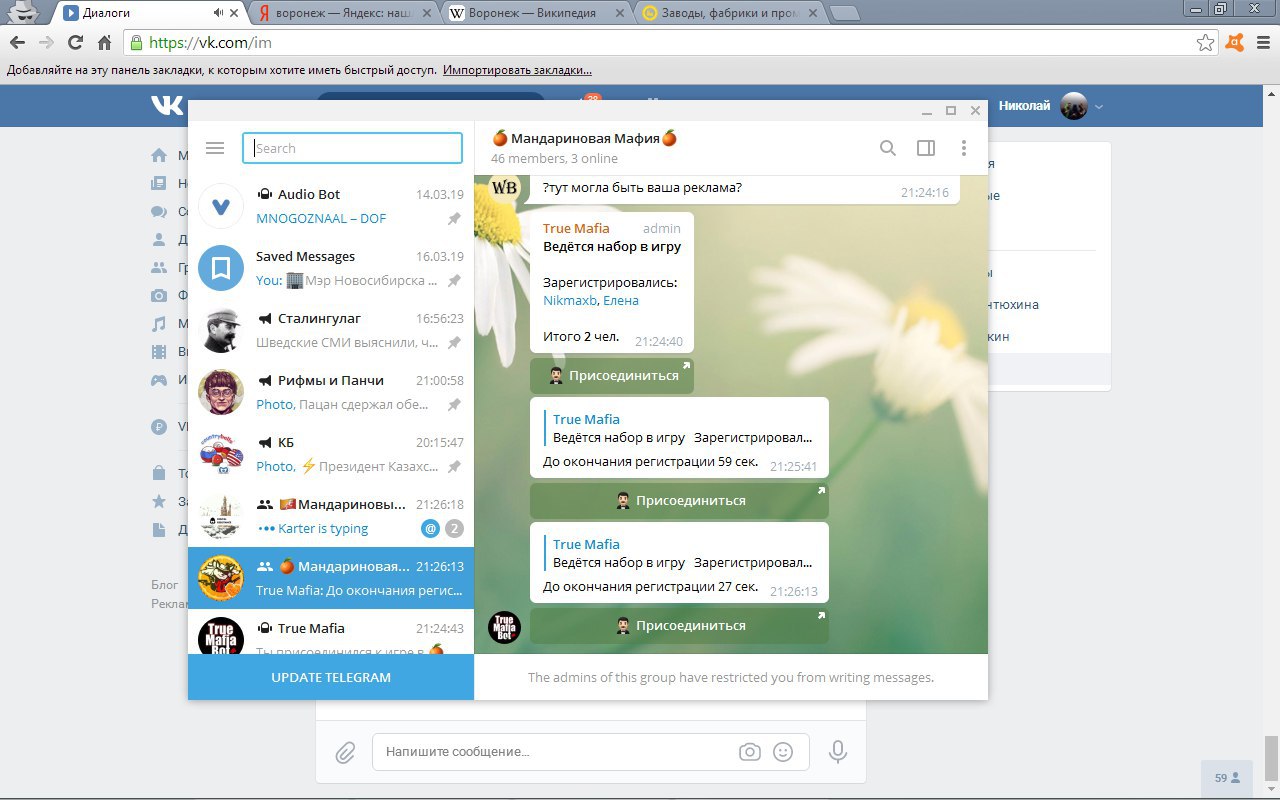Open the Сталингулаг channel
The width and height of the screenshot is (1280, 800).
click(331, 330)
